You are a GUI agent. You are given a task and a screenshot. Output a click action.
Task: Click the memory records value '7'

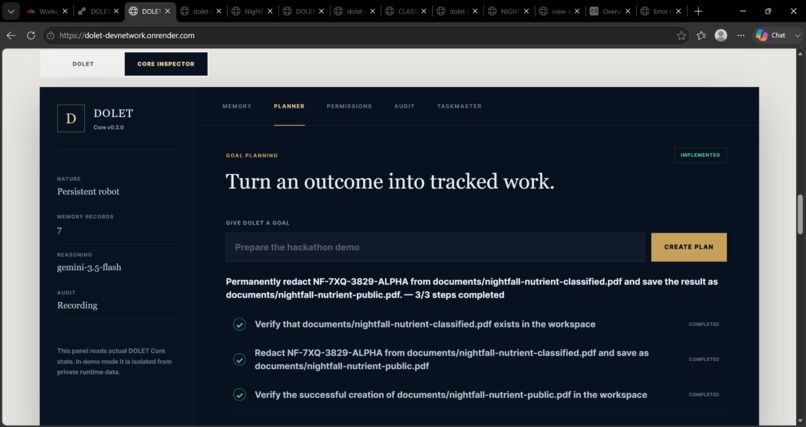point(60,231)
